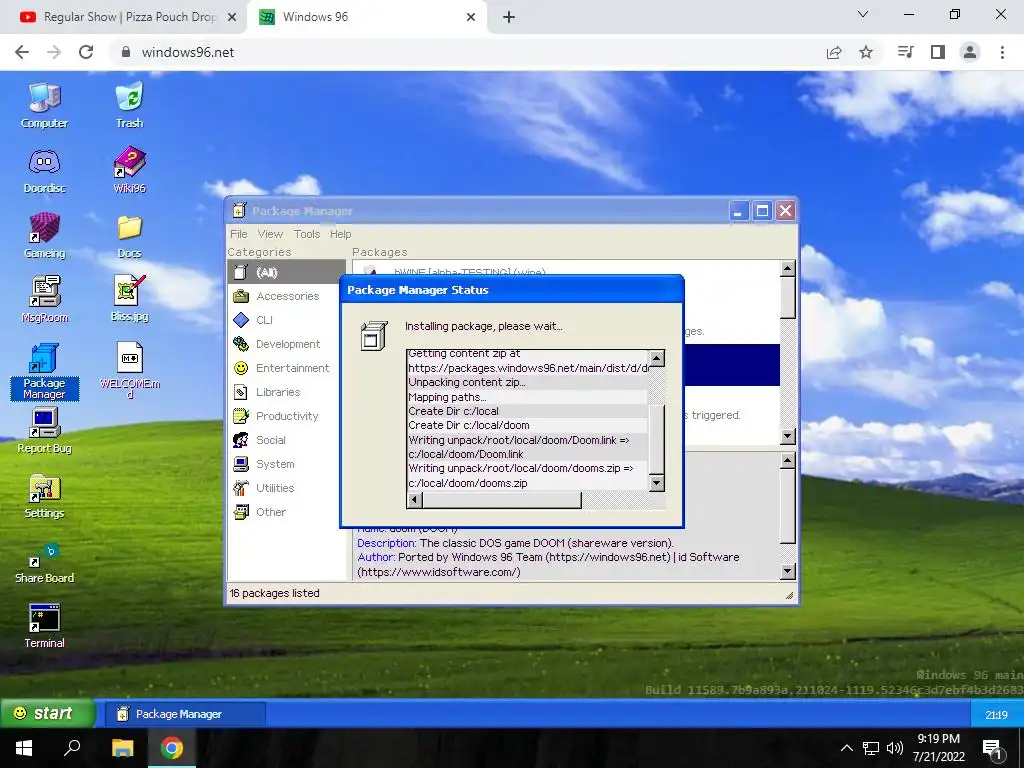
Task: Open the Terminal desktop icon
Action: tap(44, 626)
